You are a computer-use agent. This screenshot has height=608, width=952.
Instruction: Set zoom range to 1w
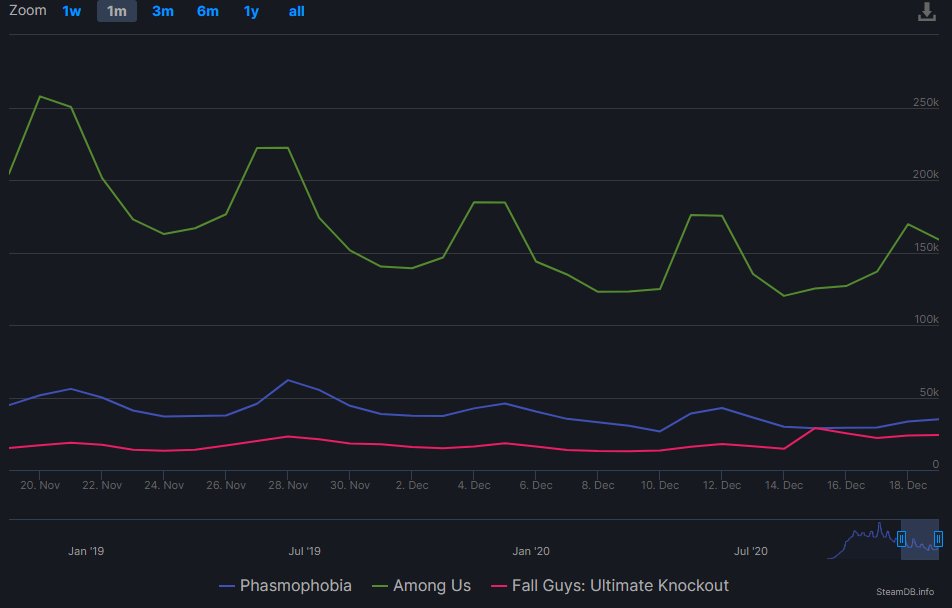coord(72,12)
